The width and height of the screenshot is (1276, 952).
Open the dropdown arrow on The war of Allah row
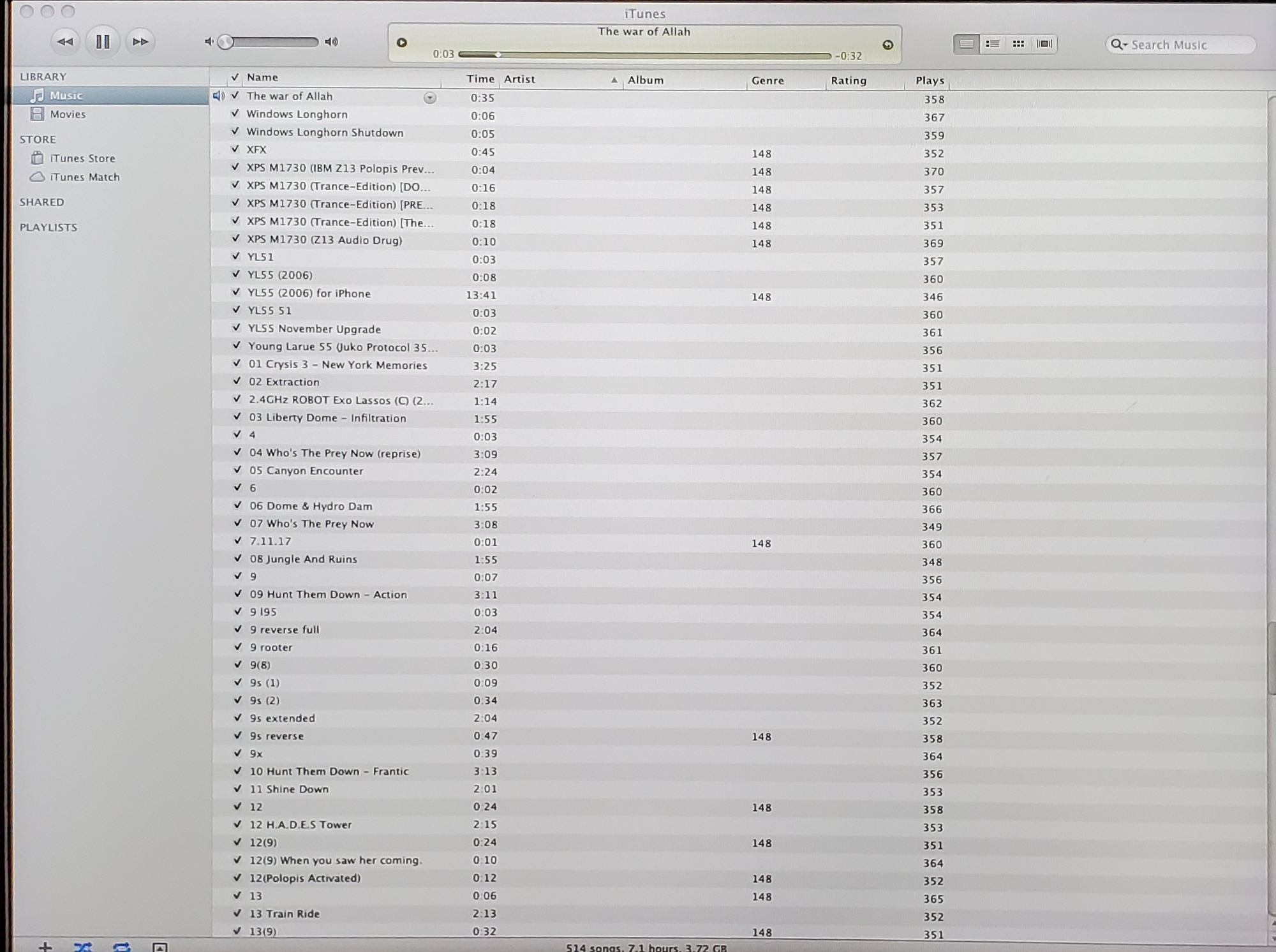(x=430, y=98)
